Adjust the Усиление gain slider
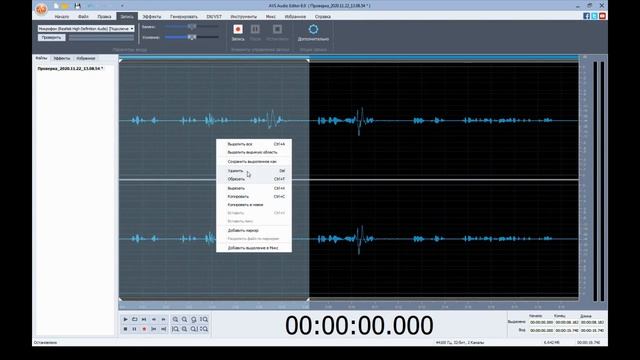Image resolution: width=640 pixels, height=360 pixels. 191,37
